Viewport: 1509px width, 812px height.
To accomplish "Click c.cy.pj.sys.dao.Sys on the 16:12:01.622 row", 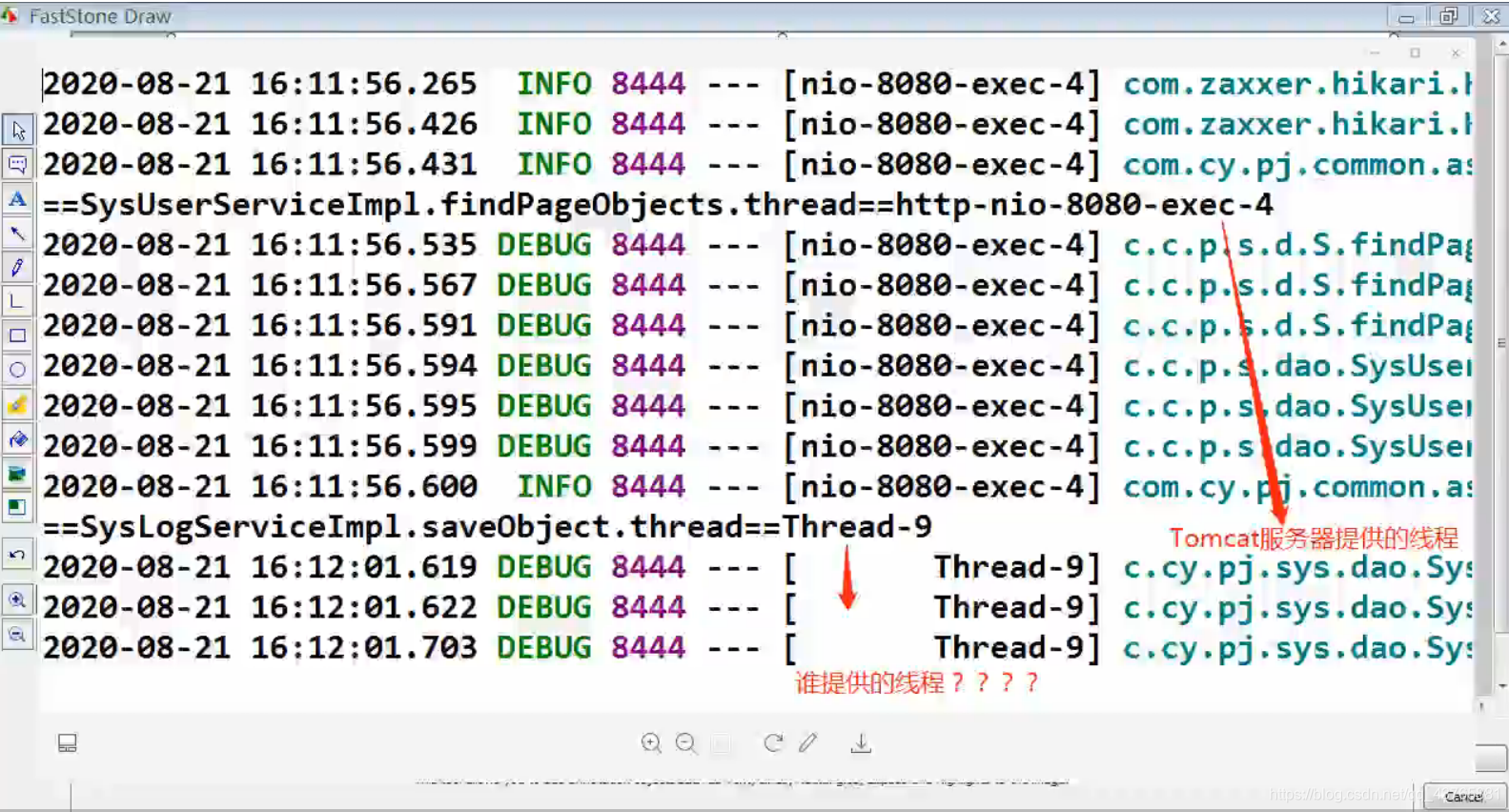I will [1297, 607].
